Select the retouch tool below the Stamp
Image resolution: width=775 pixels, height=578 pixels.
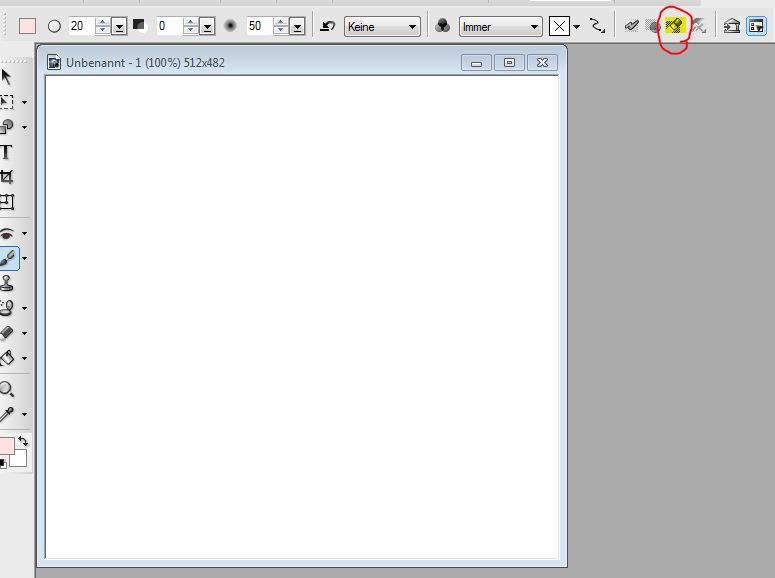6,308
